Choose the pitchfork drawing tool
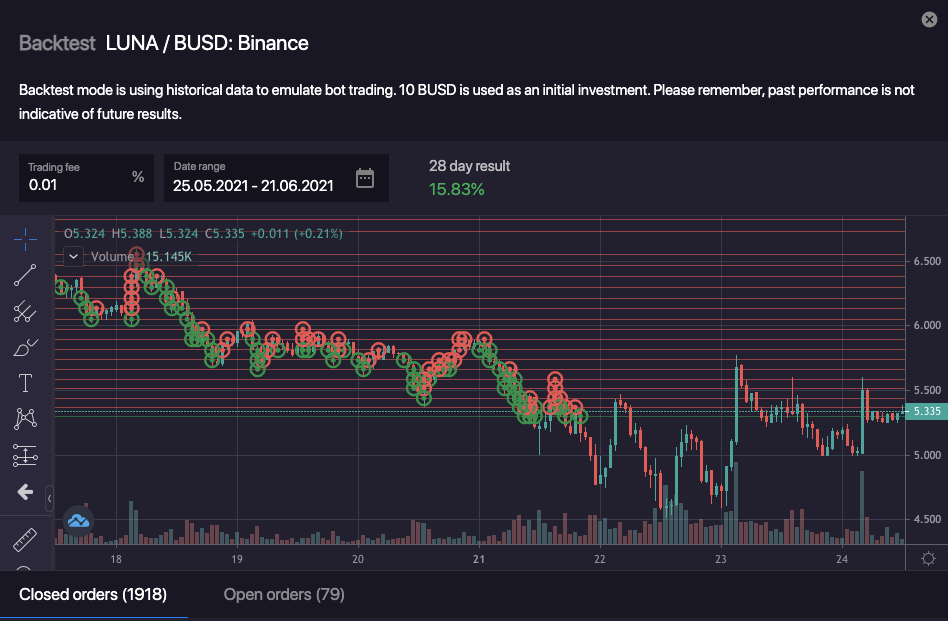This screenshot has height=621, width=948. (25, 311)
